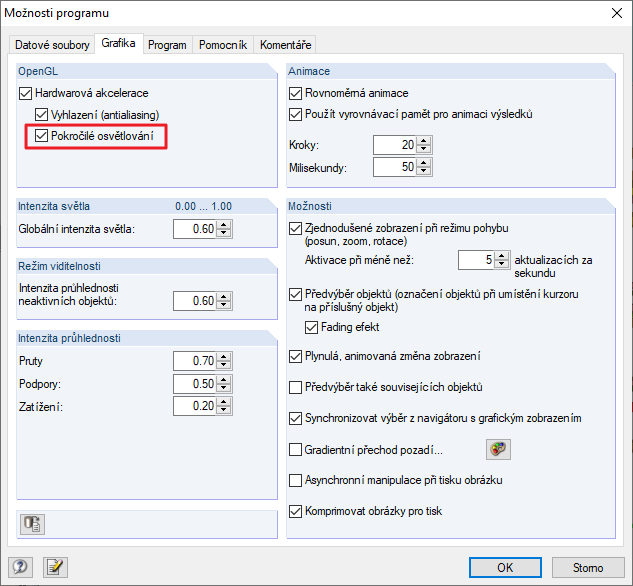Enable Asynchronní manipulace při tisku obrázku
The image size is (633, 586).
click(x=296, y=480)
